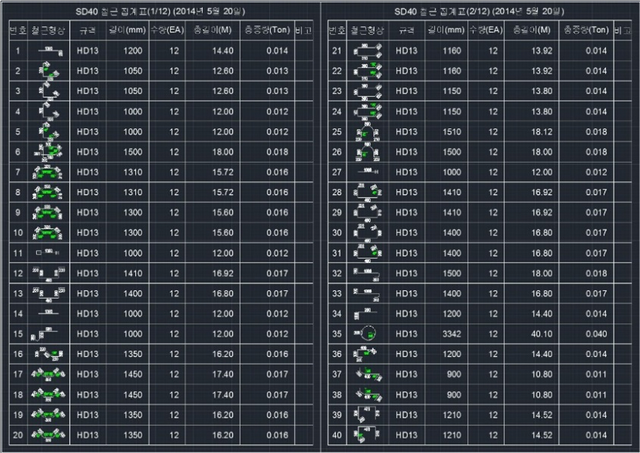Click total length 14.52 in row 40
This screenshot has width=640, height=453.
coord(542,435)
